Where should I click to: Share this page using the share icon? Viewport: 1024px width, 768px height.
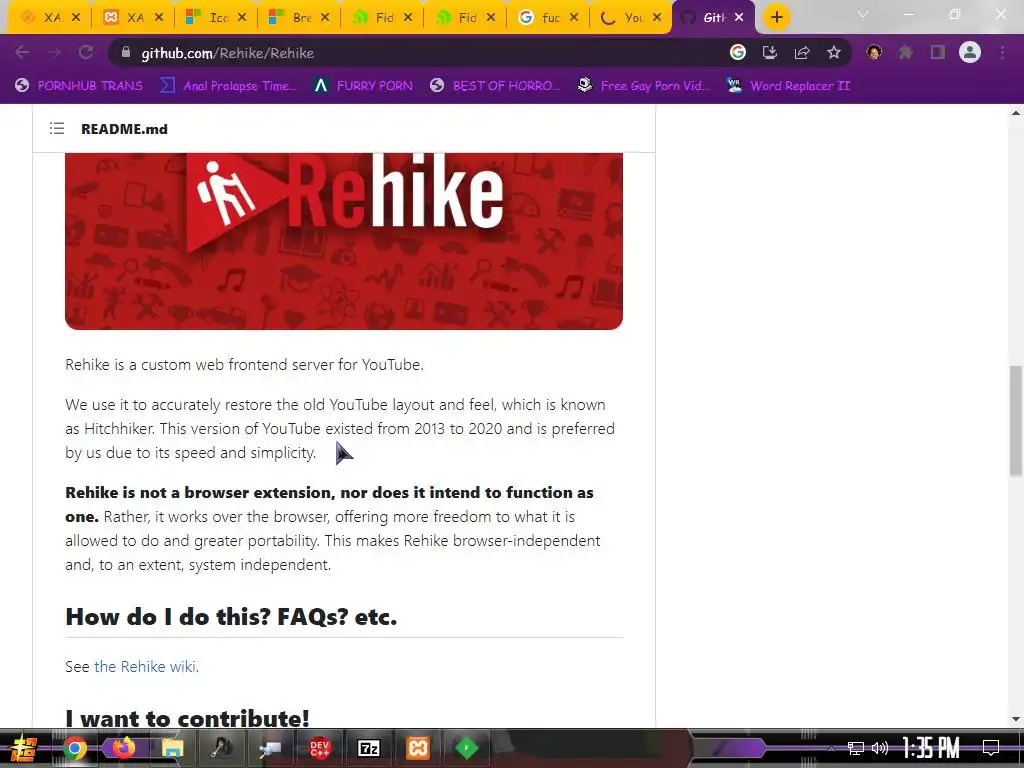802,53
